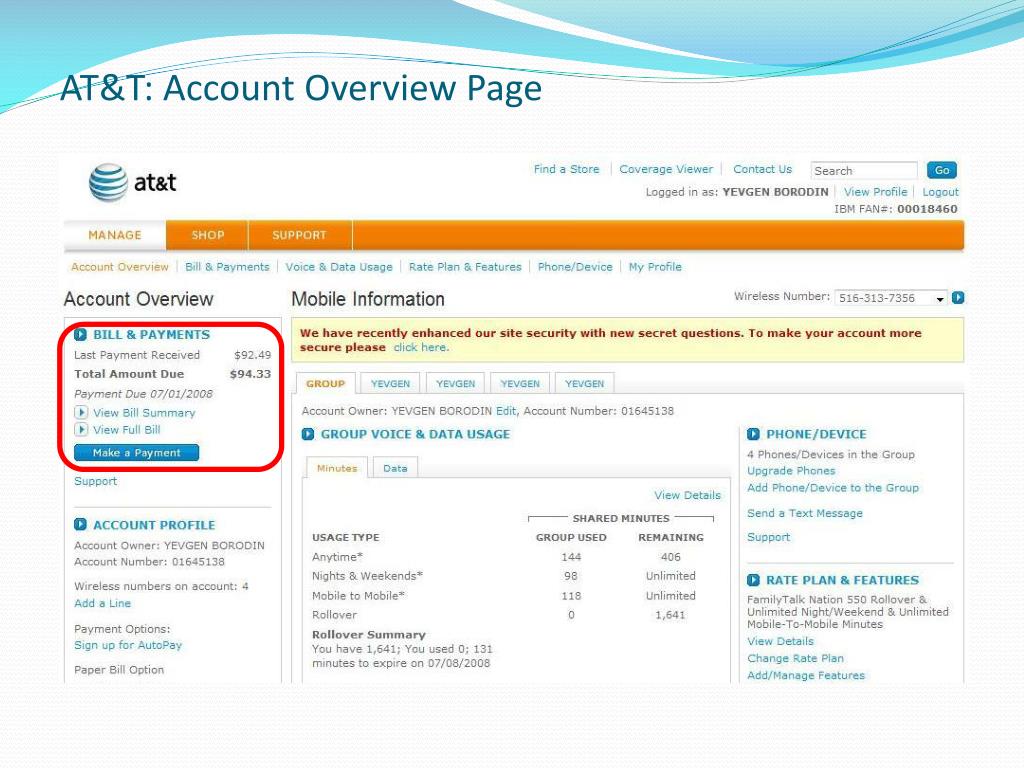Select the first YEVGEN tab after GROUP

[391, 383]
